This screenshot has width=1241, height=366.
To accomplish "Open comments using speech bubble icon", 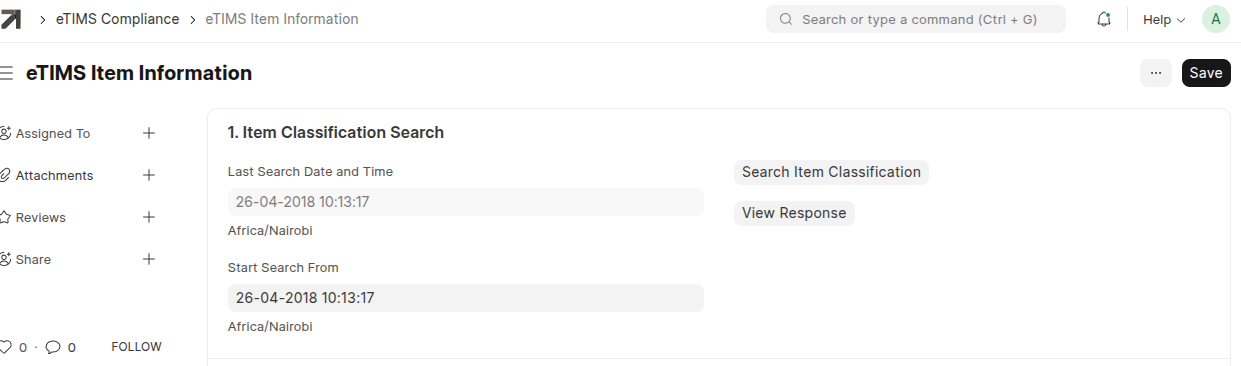I will pos(53,347).
